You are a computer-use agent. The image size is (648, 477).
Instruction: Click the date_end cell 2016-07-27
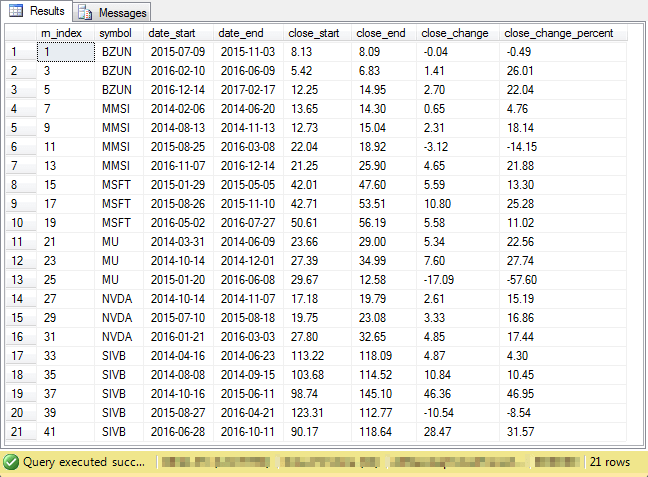(248, 223)
